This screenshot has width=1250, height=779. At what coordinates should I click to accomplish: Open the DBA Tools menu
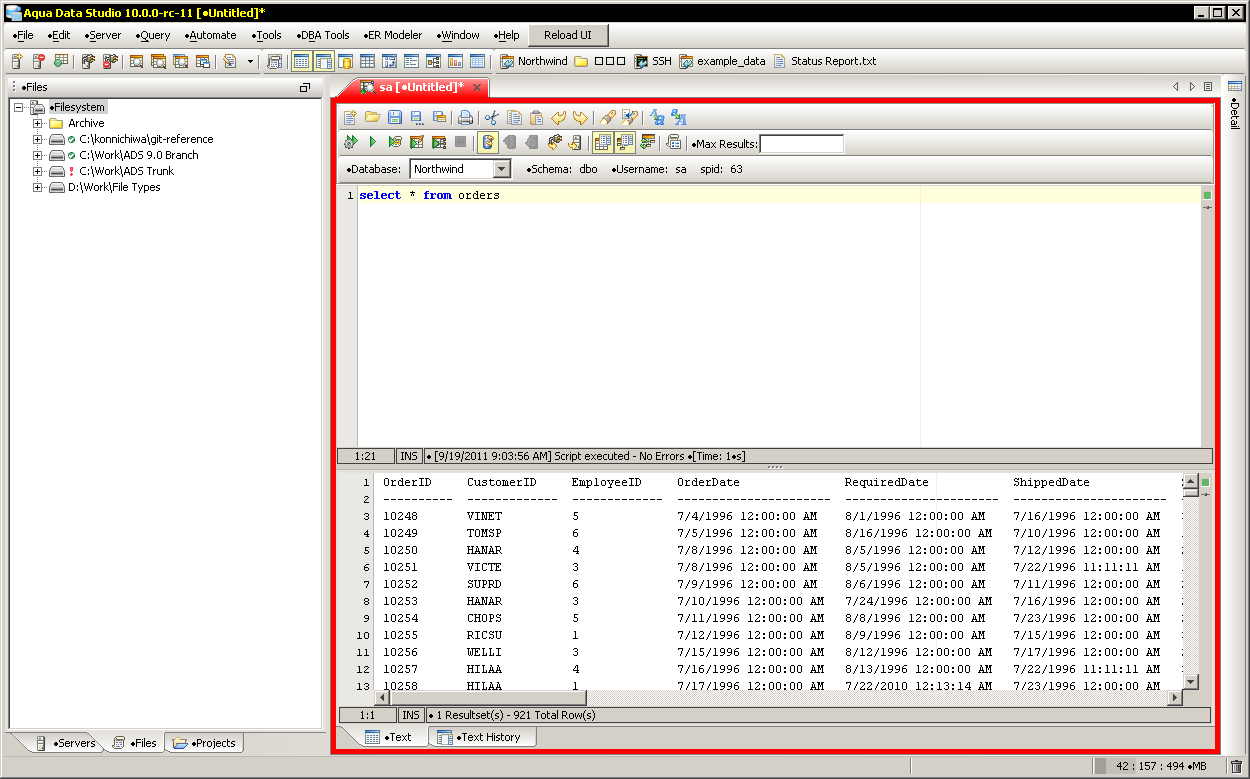click(323, 35)
